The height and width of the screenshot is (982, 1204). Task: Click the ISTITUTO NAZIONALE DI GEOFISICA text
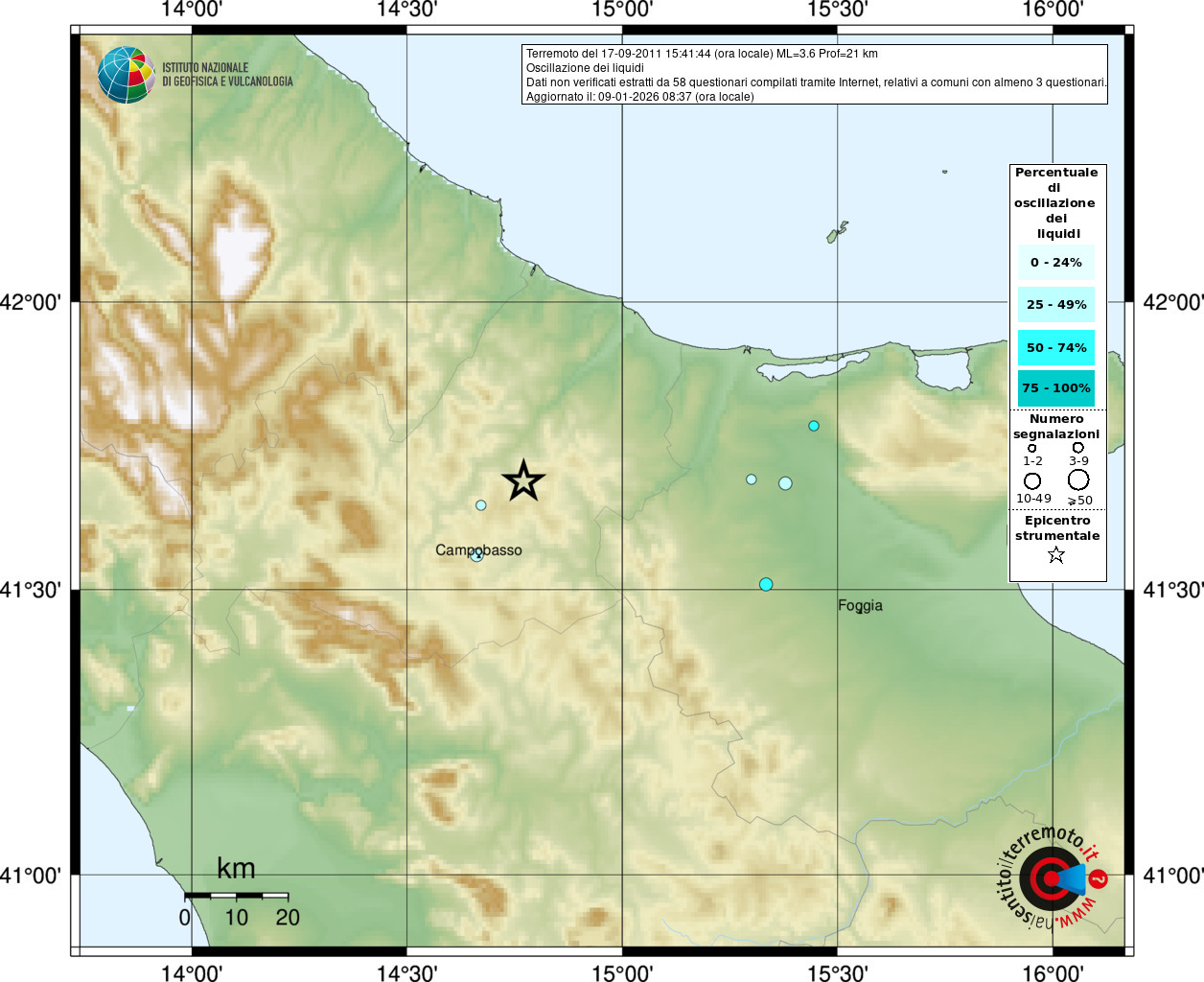point(227,75)
